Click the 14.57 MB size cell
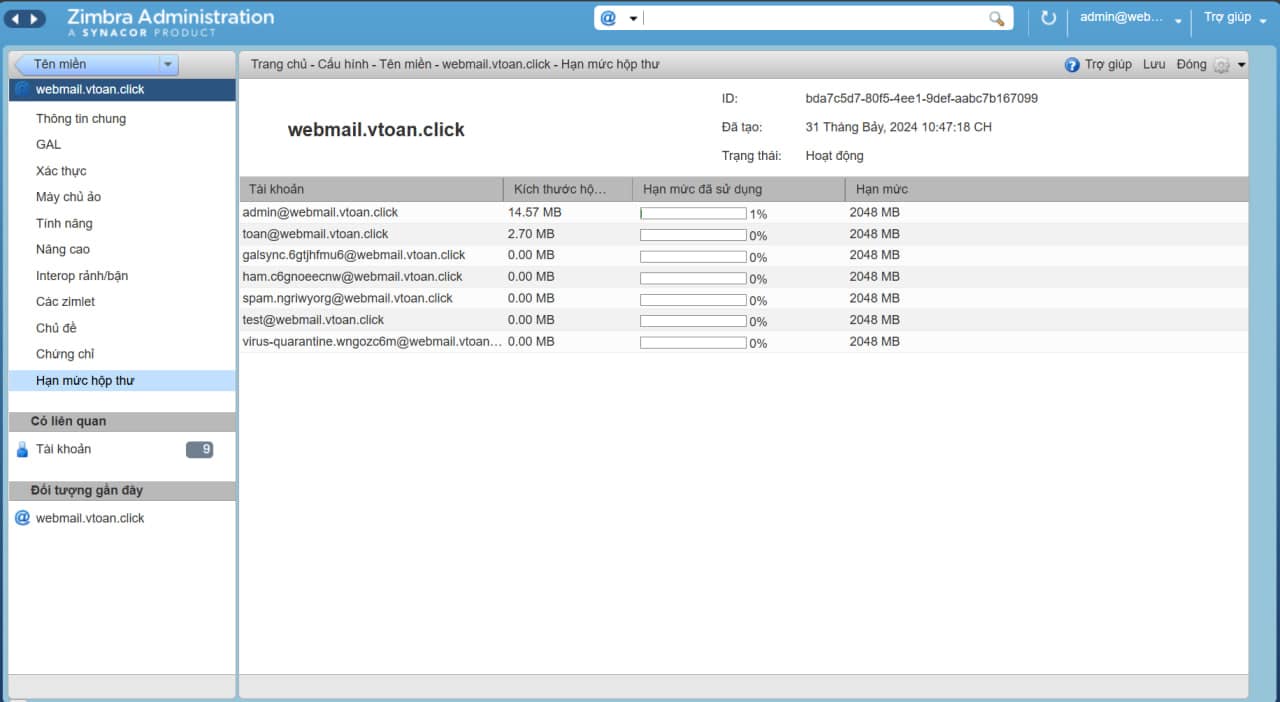 pos(534,212)
